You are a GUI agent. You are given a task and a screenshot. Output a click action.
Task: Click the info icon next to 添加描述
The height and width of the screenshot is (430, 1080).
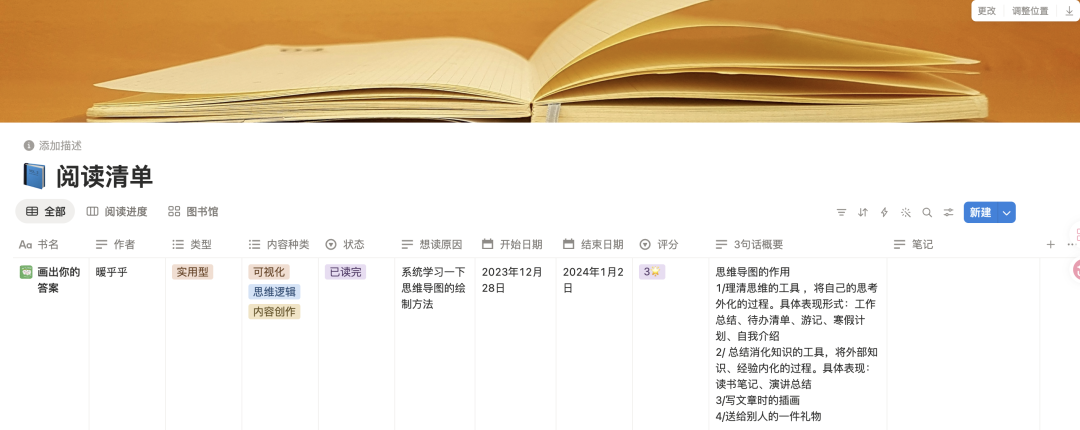point(29,145)
